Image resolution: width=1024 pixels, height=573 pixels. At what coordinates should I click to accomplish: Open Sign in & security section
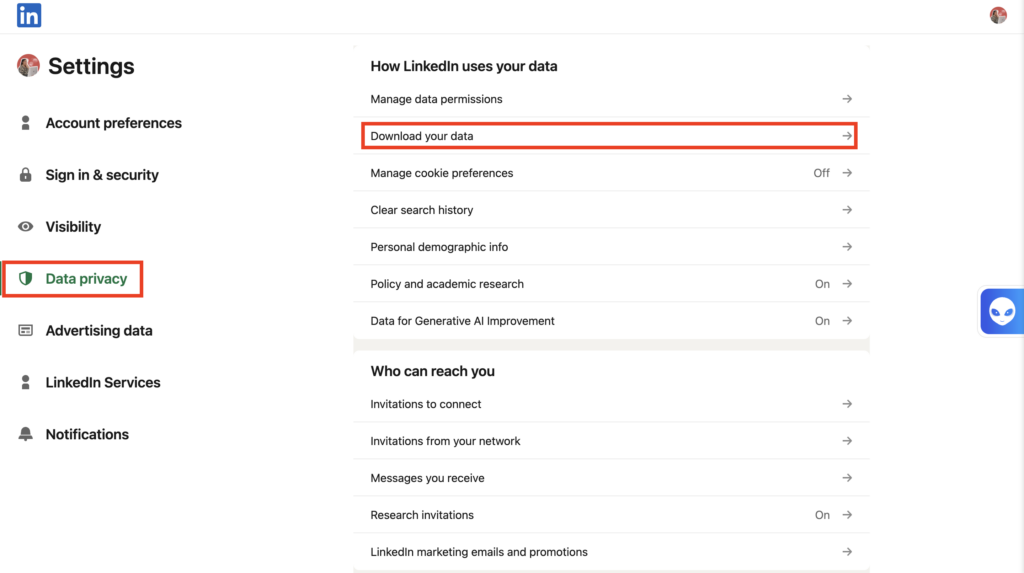[102, 174]
